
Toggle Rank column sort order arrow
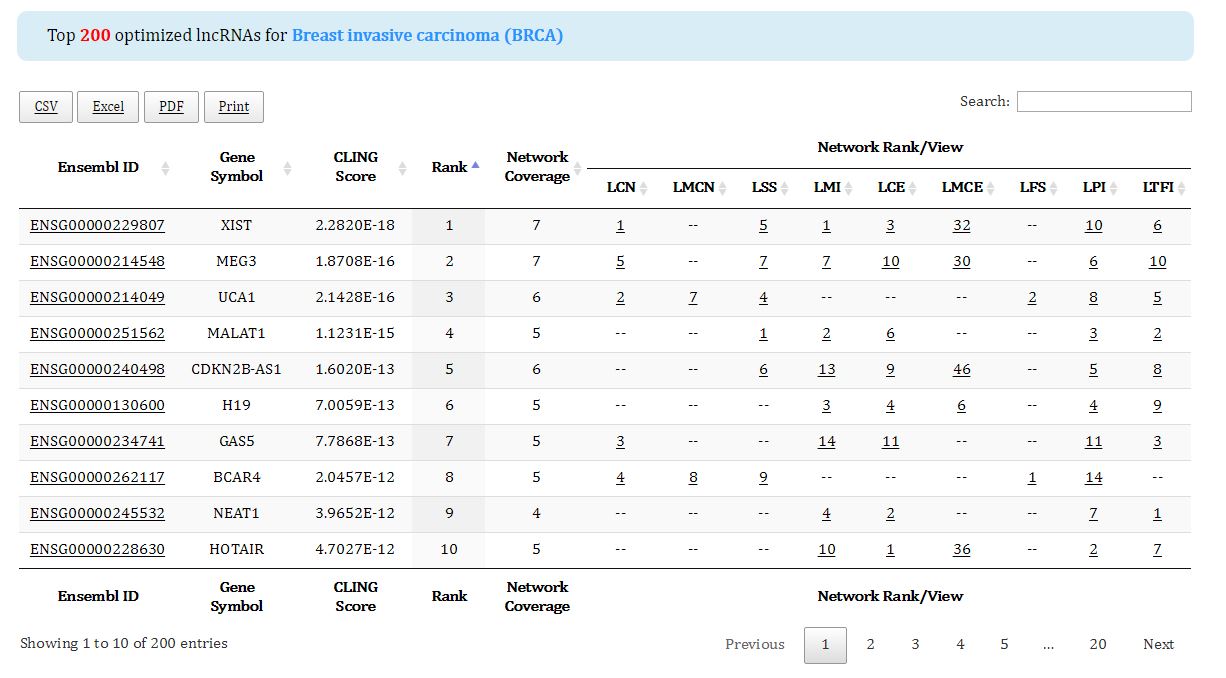475,165
